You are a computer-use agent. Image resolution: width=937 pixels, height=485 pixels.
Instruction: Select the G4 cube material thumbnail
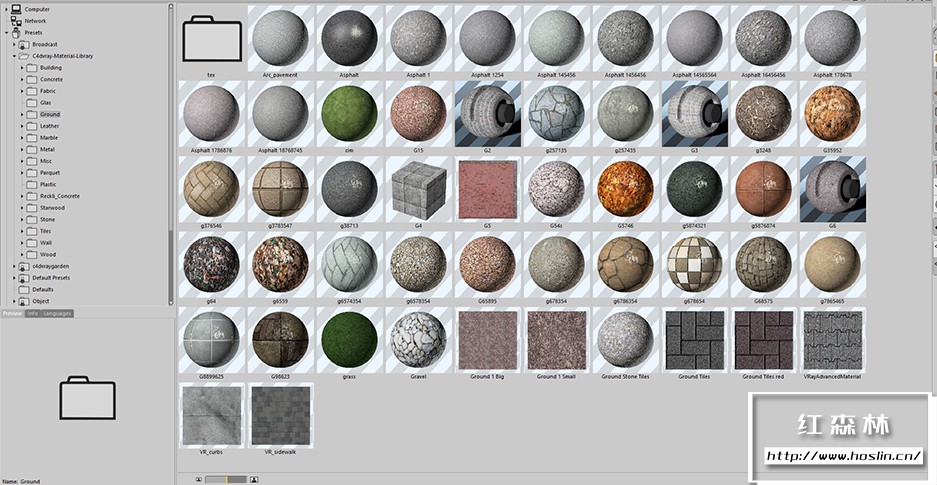coord(418,189)
